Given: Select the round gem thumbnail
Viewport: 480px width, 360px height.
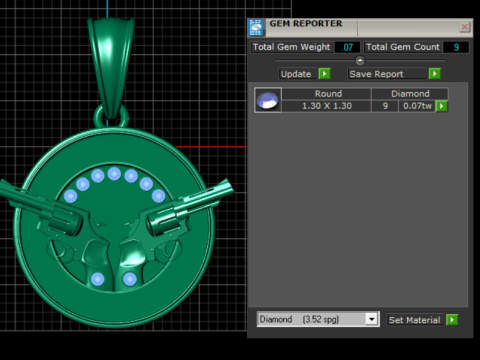Looking at the screenshot, I should point(268,100).
